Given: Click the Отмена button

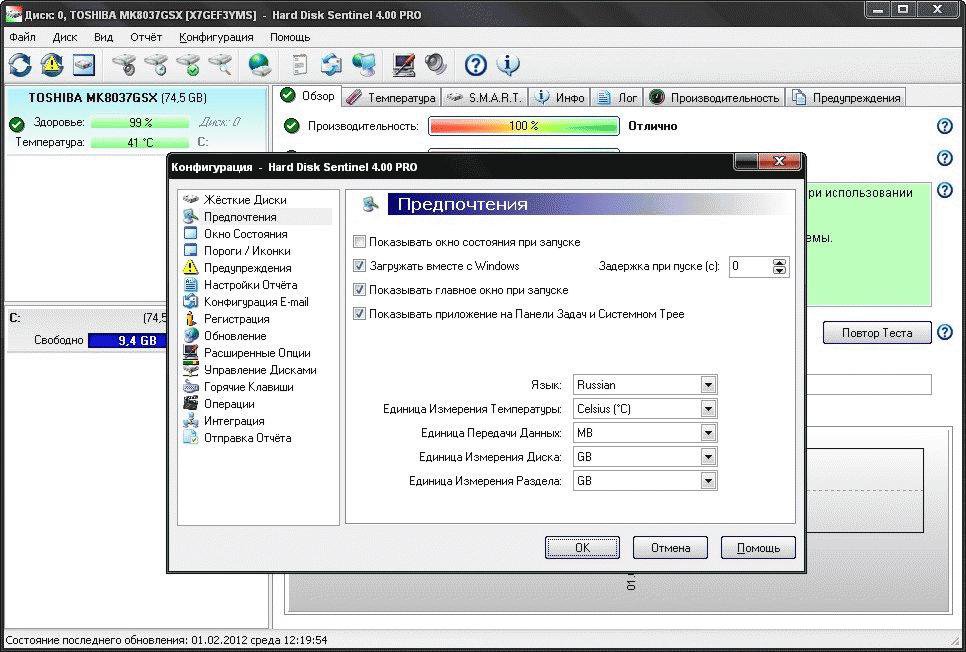Looking at the screenshot, I should point(670,548).
